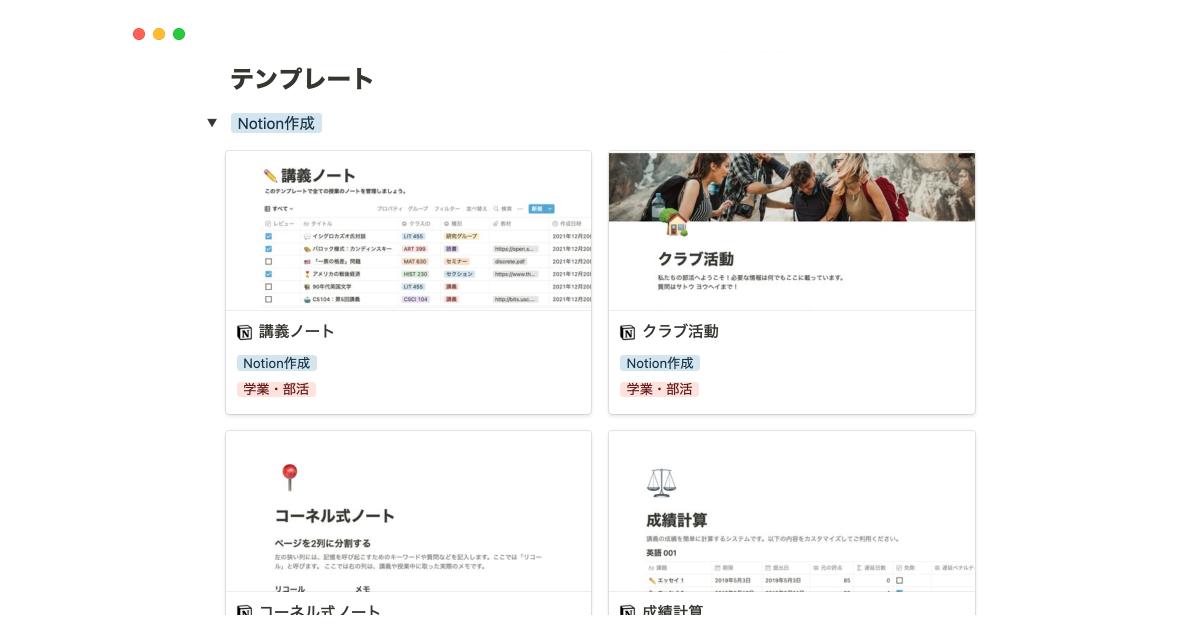Click the 学業・部活 tag in クラブ活動 card
Image resolution: width=1200 pixels, height=630 pixels.
tap(659, 389)
